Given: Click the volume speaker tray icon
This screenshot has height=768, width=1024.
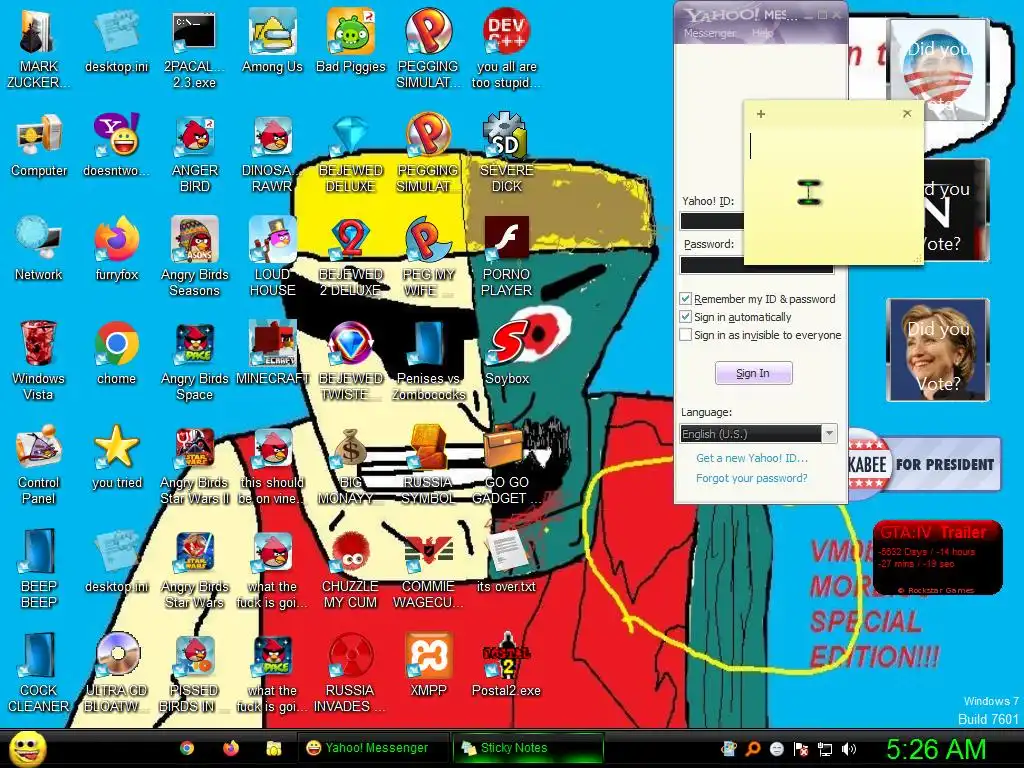Looking at the screenshot, I should pos(849,749).
